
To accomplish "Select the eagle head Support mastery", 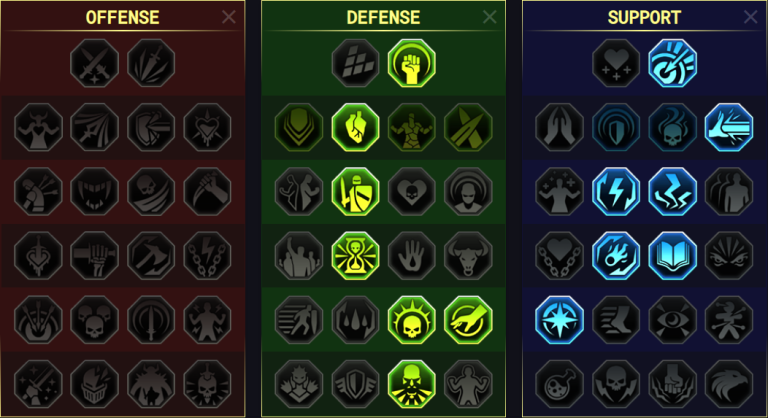I will tap(729, 384).
